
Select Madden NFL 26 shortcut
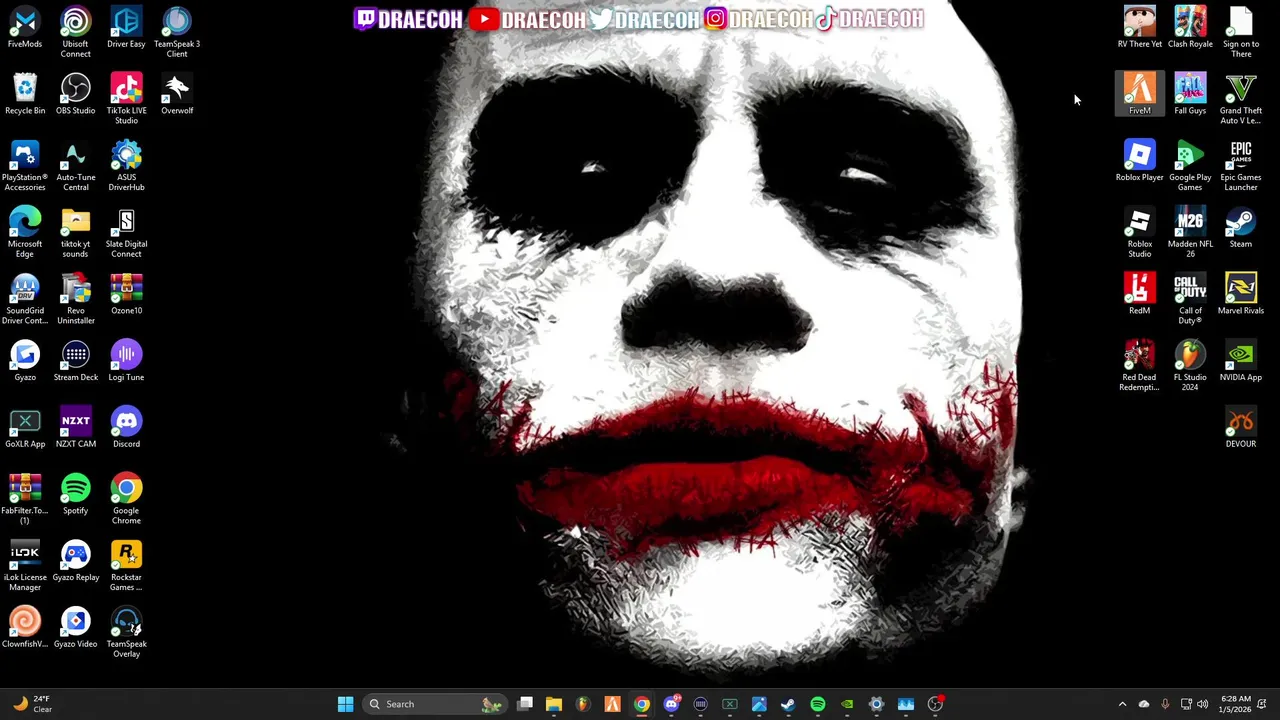[x=1190, y=232]
